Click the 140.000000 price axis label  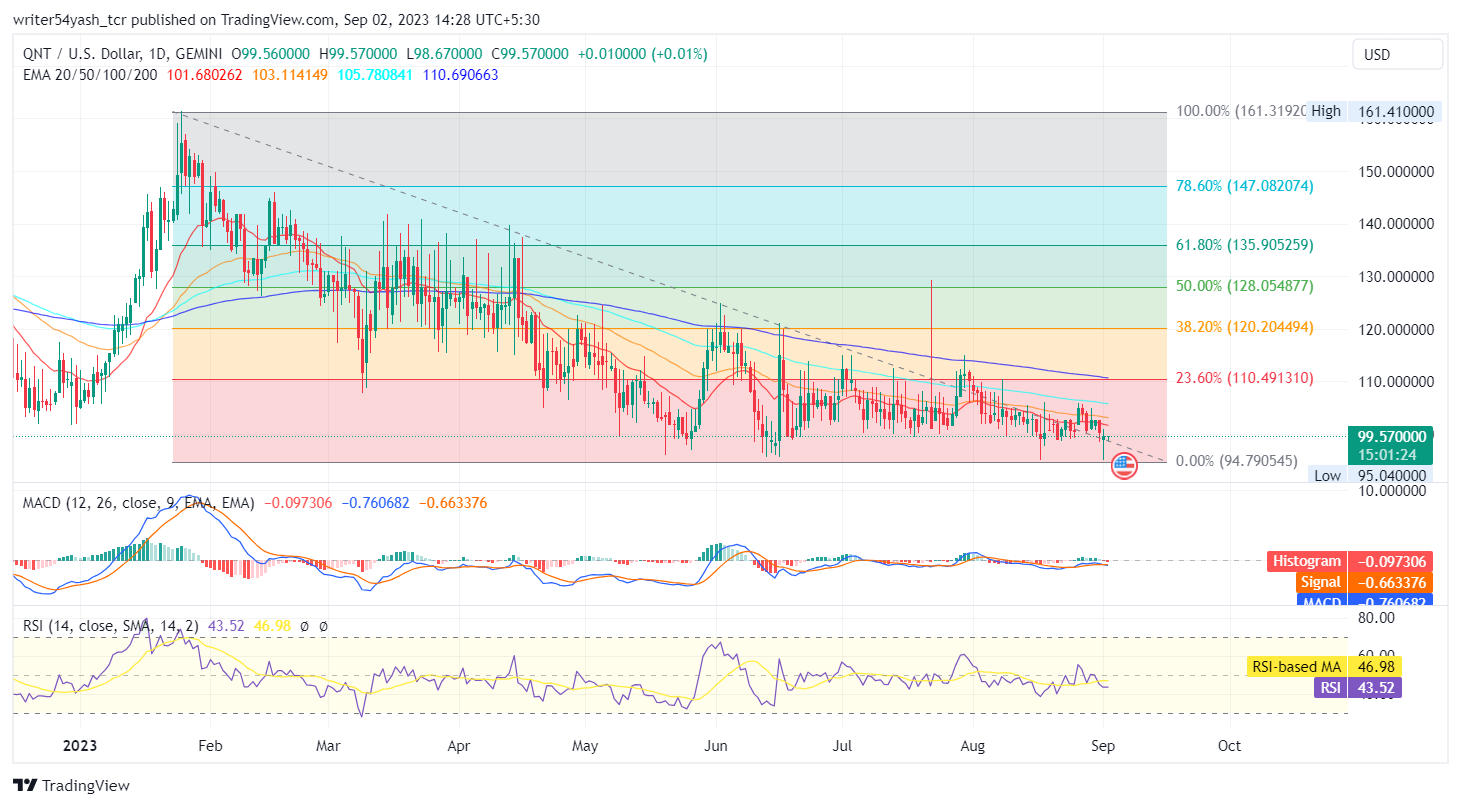(x=1396, y=224)
